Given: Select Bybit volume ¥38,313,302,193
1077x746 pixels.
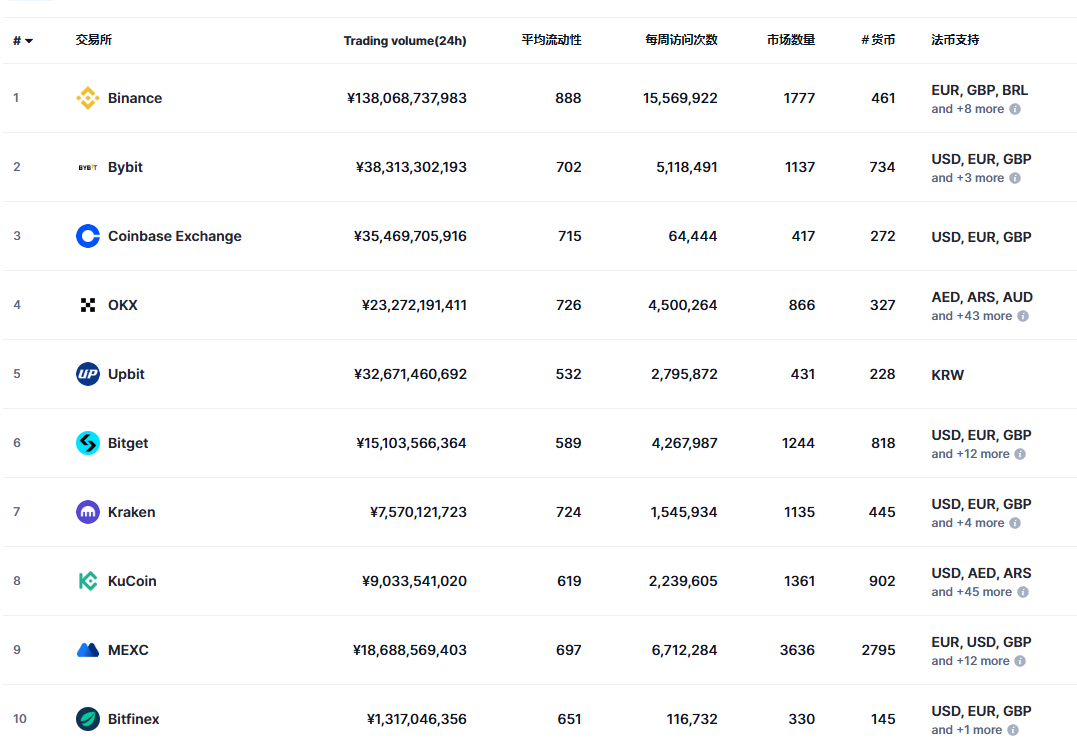Looking at the screenshot, I should coord(411,167).
